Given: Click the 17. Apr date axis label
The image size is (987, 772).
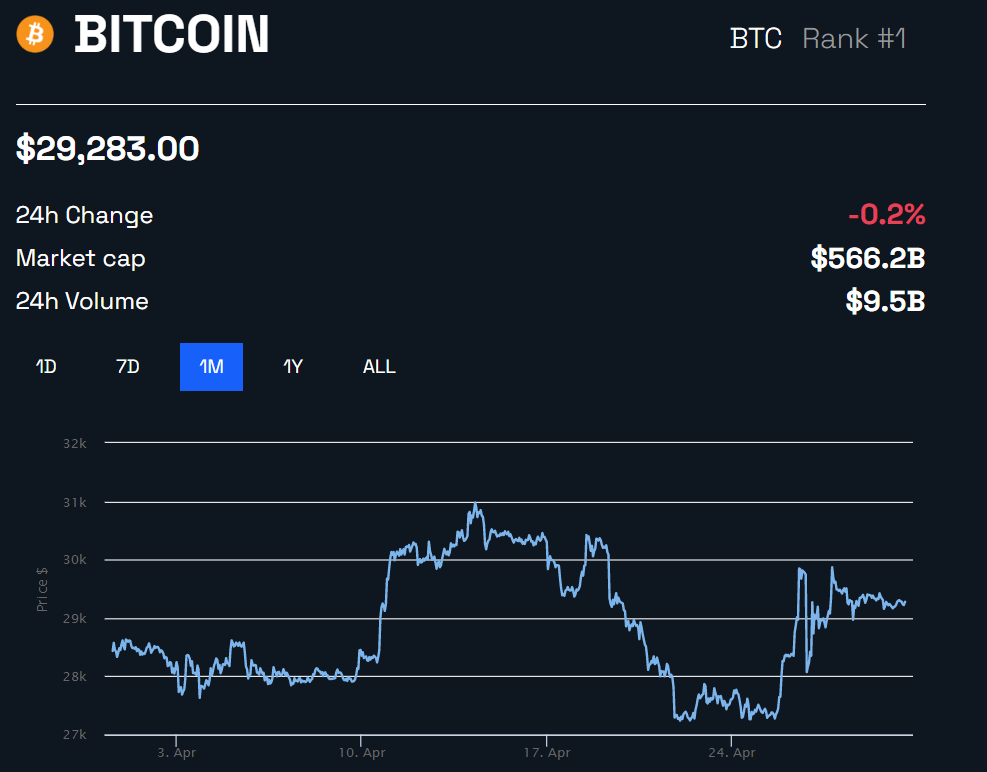Looking at the screenshot, I should [547, 752].
